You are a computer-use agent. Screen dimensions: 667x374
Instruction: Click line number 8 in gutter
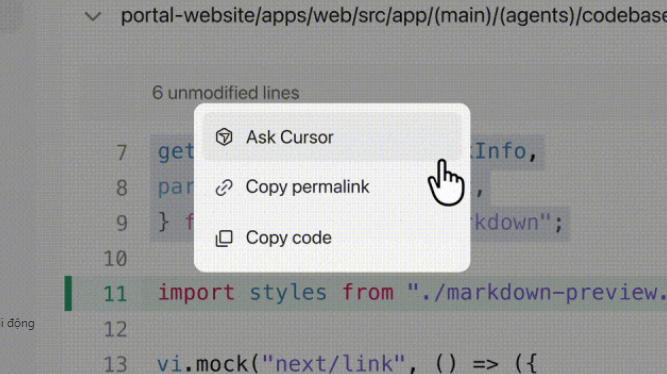[122, 188]
